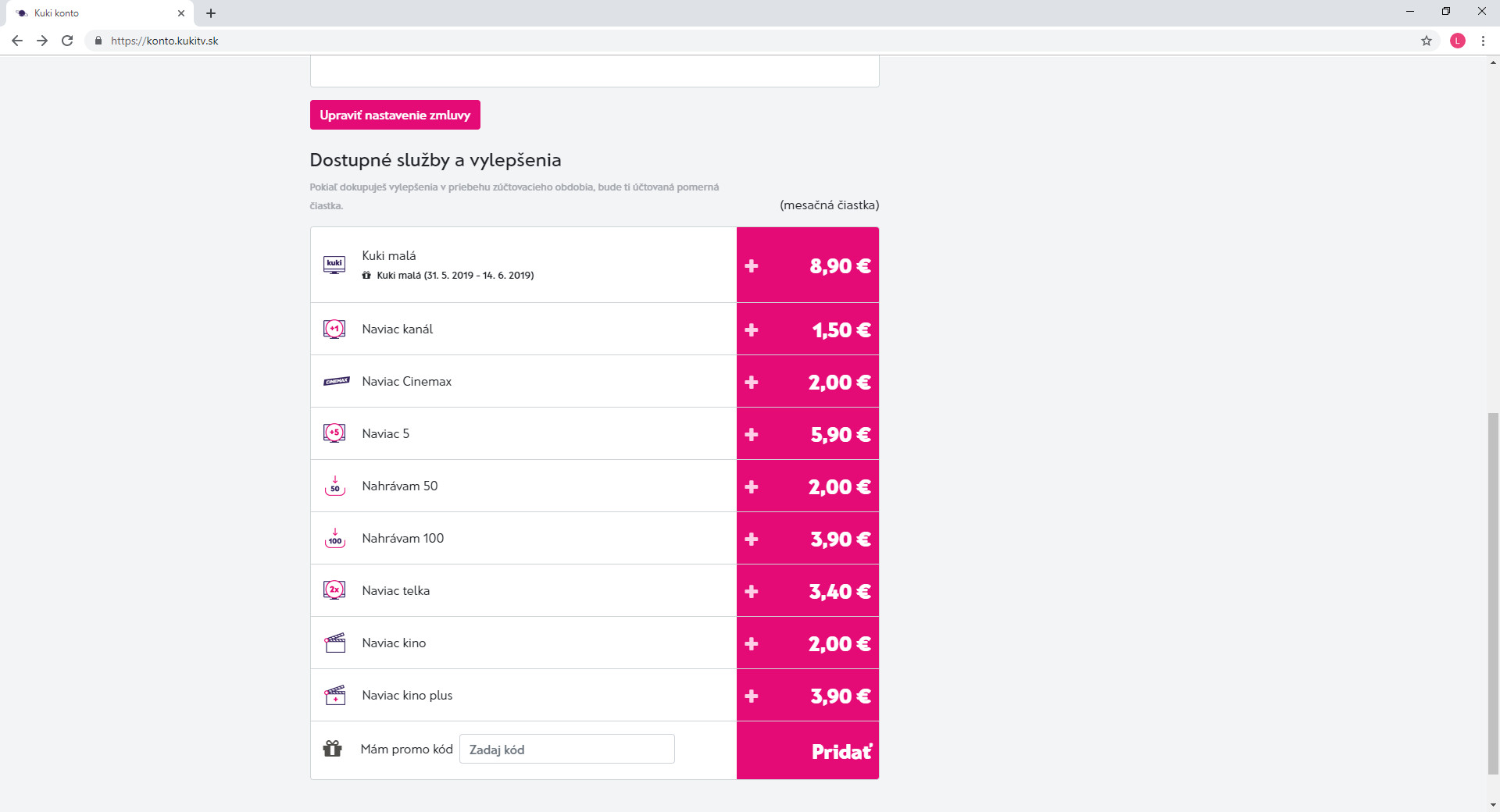This screenshot has height=812, width=1500.
Task: Add Nahrávam 50 with plus icon
Action: pyautogui.click(x=752, y=487)
